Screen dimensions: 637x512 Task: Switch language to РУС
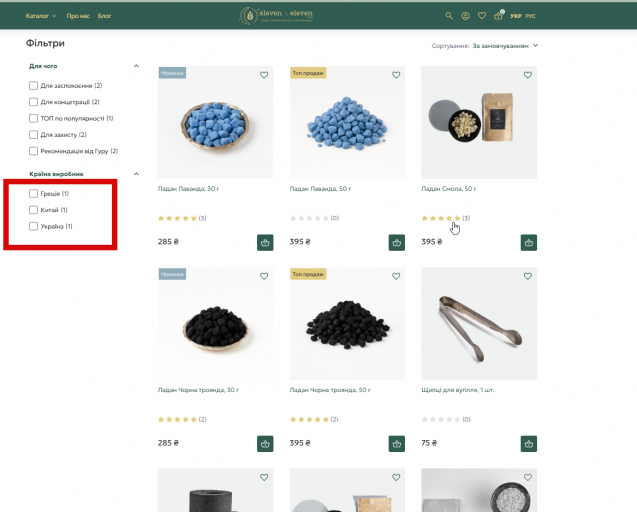click(531, 16)
